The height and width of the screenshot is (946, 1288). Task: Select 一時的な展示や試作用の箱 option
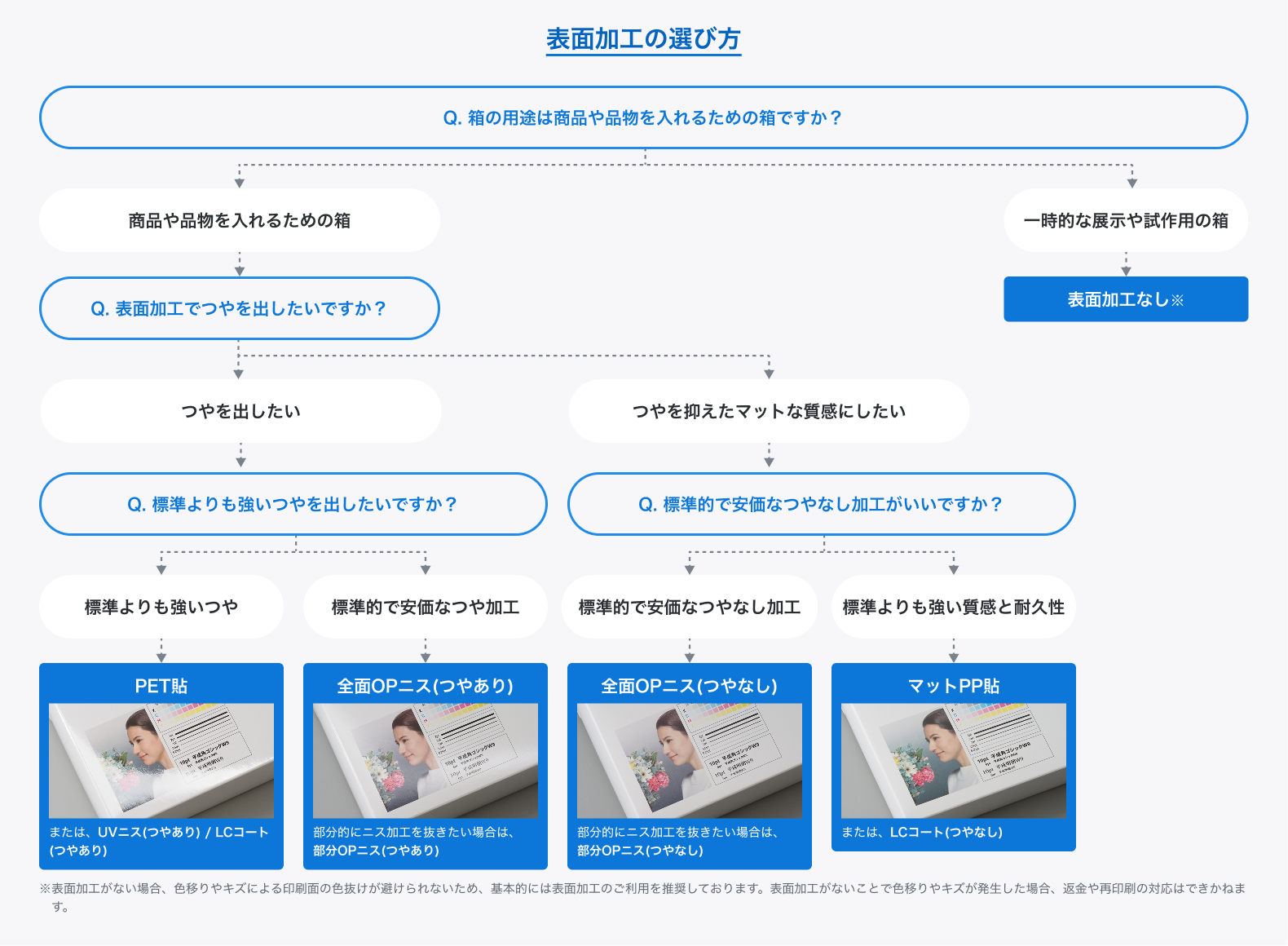(x=1126, y=220)
